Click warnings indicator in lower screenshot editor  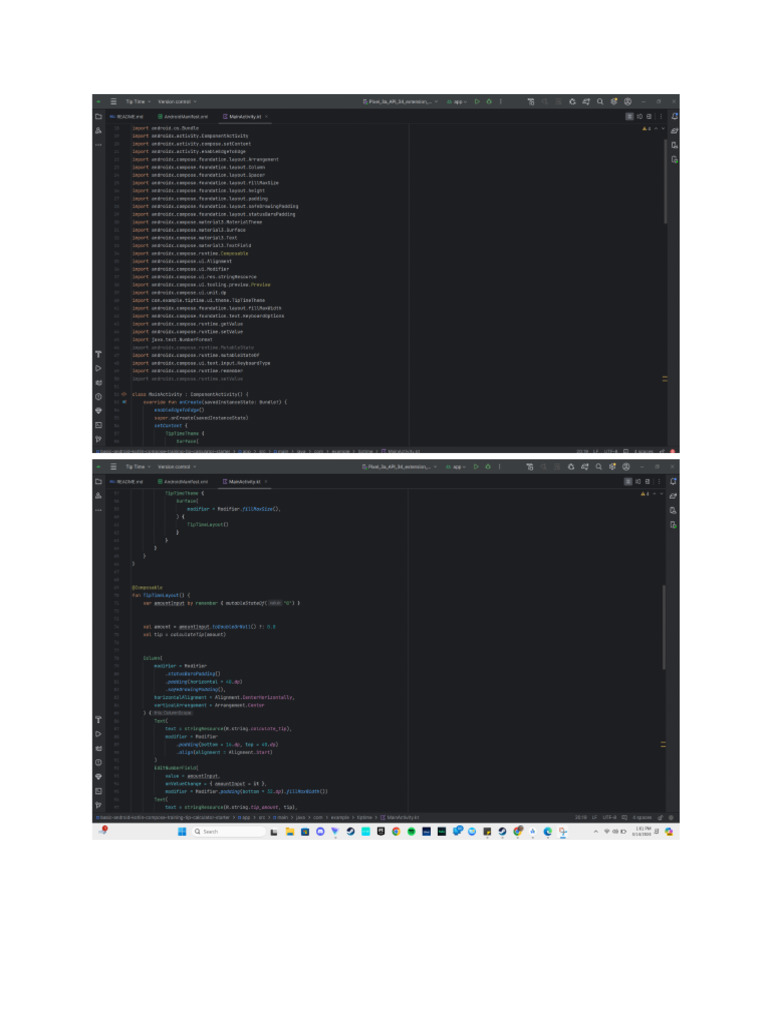point(645,494)
